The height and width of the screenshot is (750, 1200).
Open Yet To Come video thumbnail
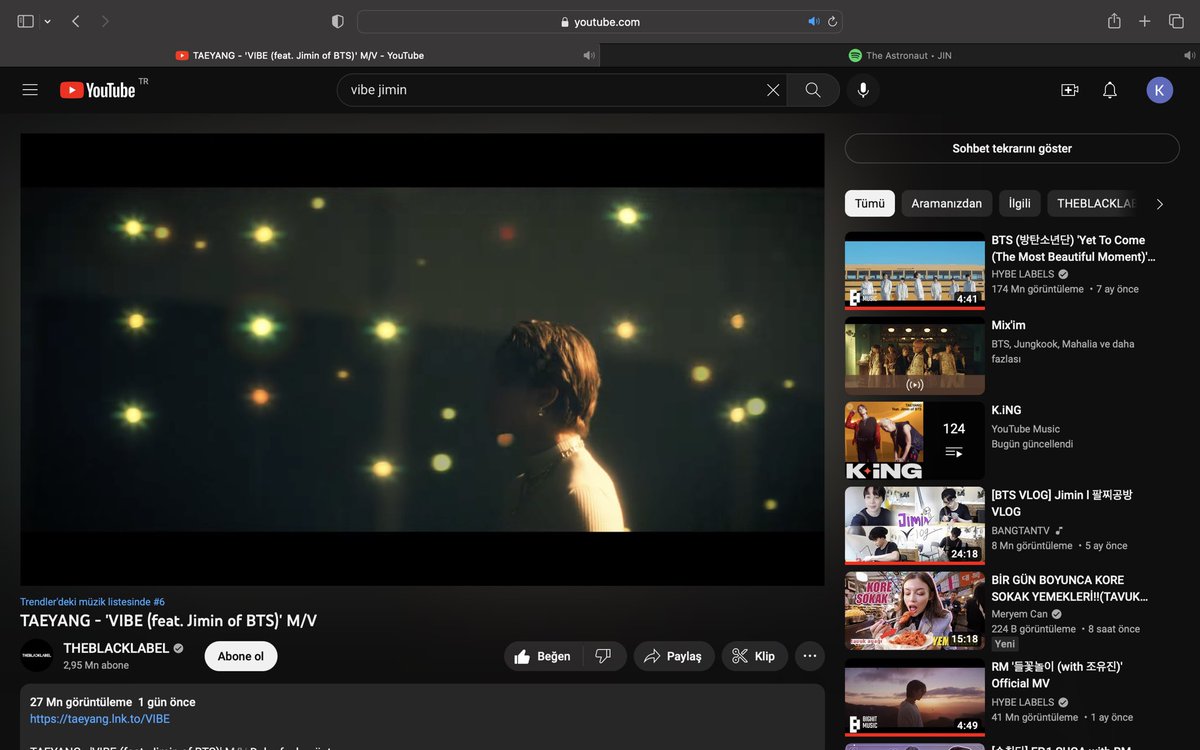915,271
